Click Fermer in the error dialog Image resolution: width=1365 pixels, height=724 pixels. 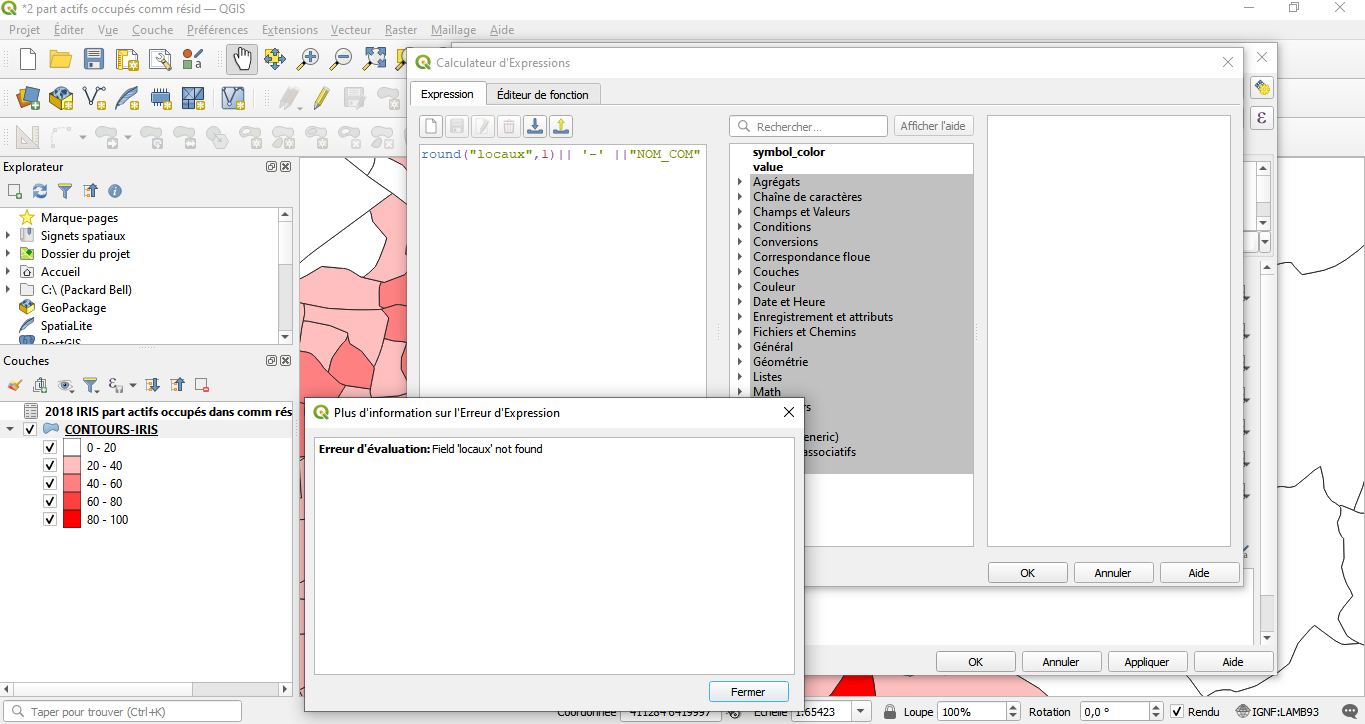click(748, 692)
